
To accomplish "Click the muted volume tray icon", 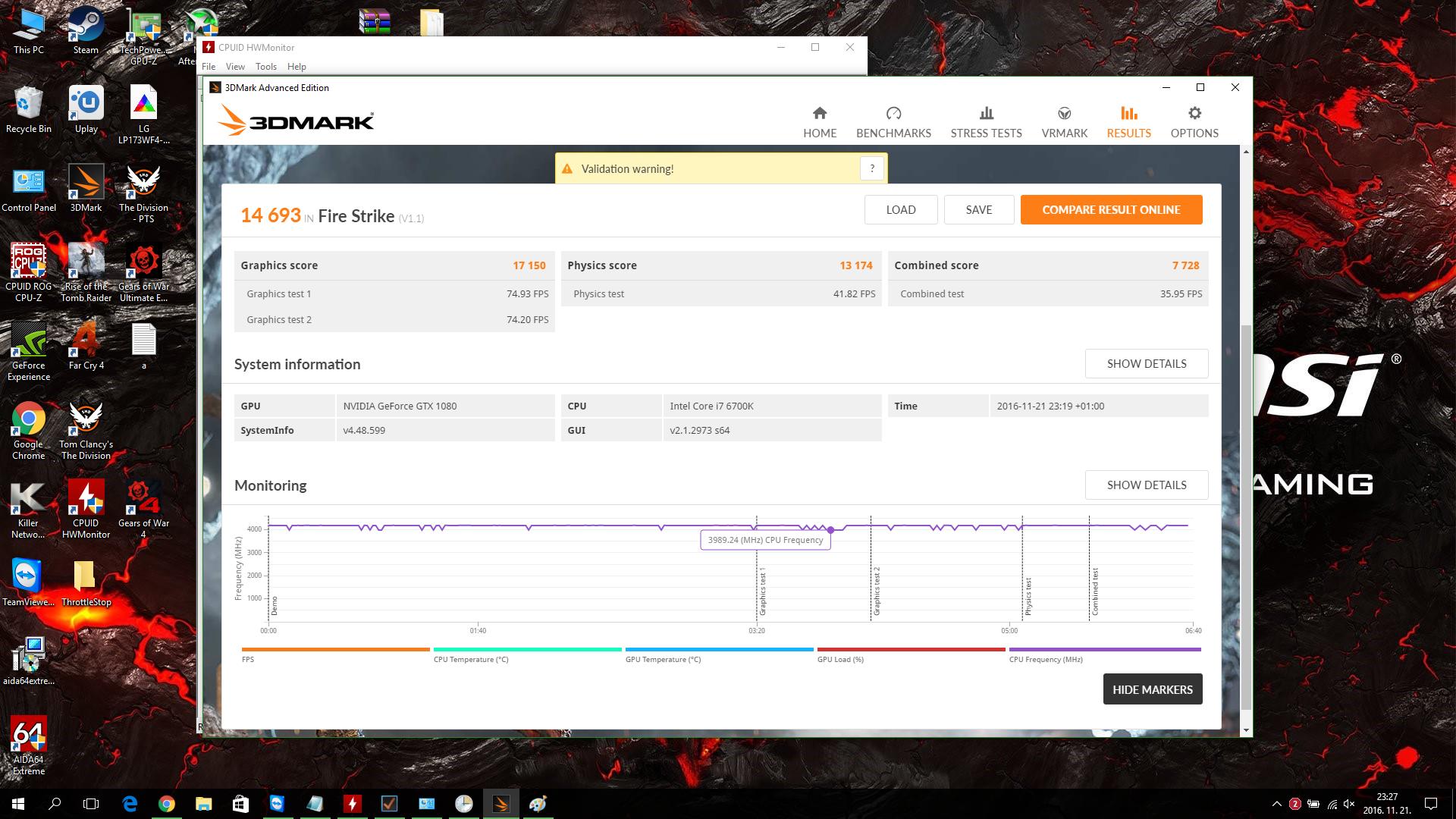I will coord(1349,804).
